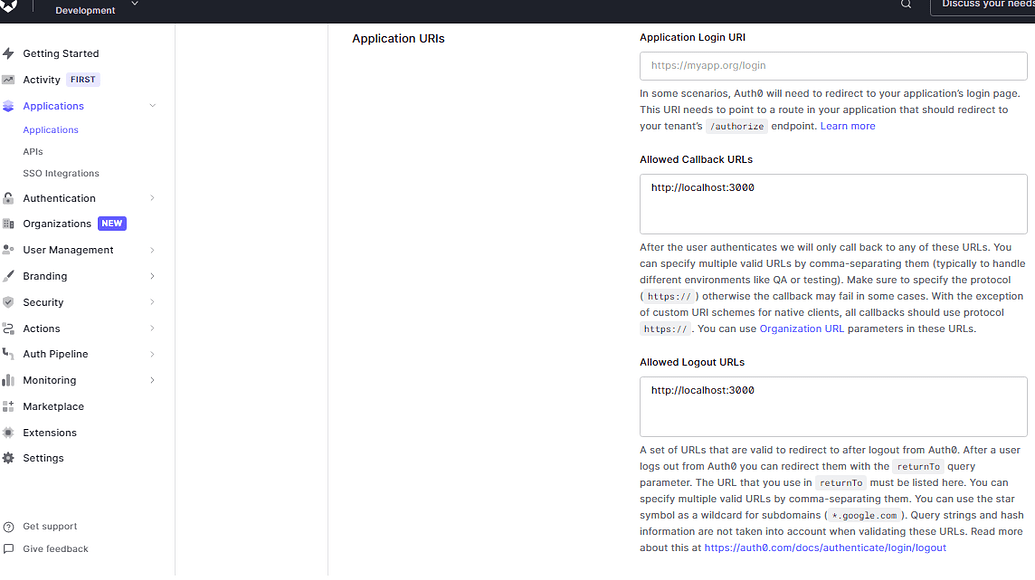
Task: Click the Settings gear icon in sidebar
Action: 9,458
